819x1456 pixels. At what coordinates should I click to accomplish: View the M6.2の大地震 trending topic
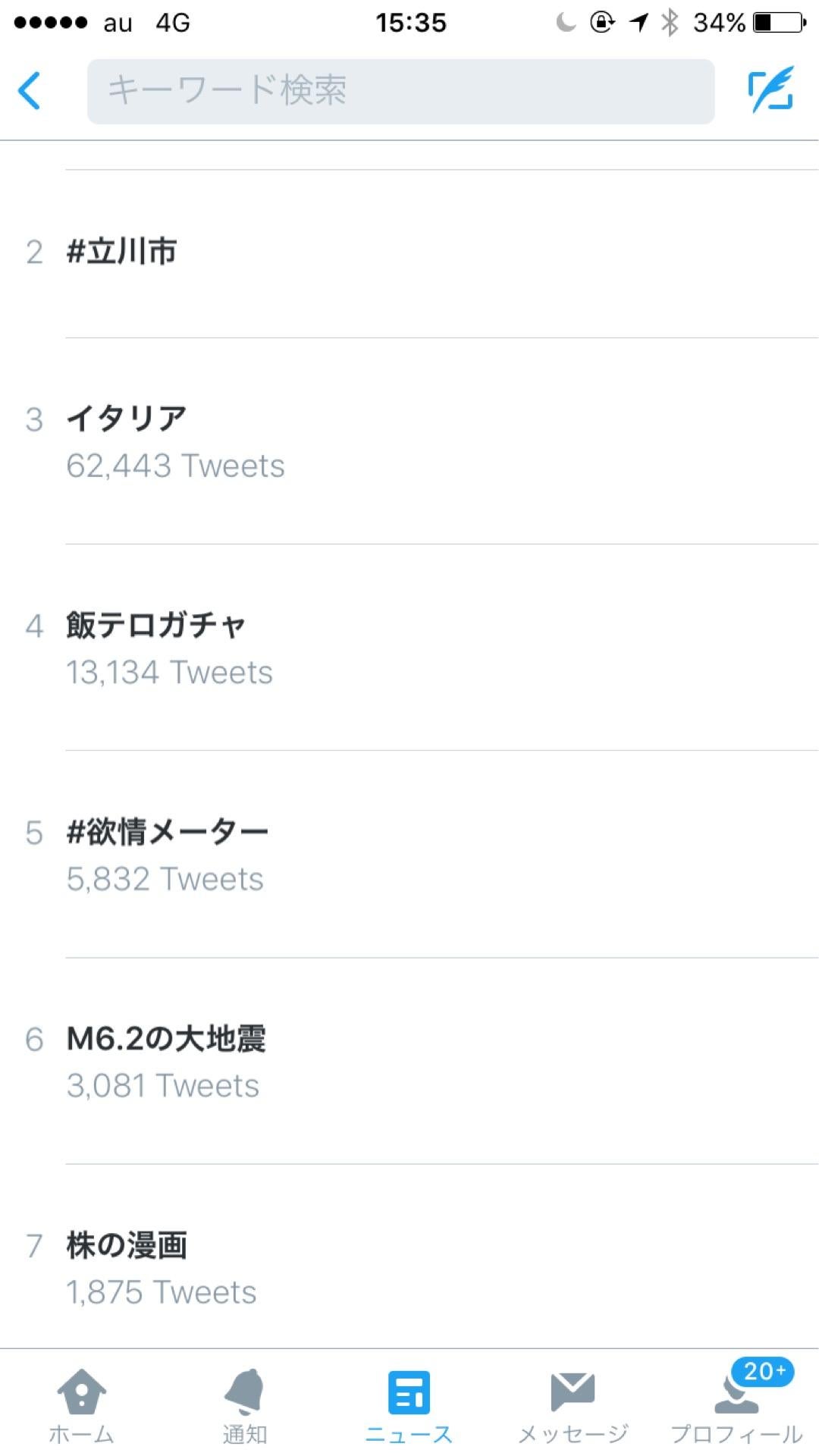tap(166, 1039)
